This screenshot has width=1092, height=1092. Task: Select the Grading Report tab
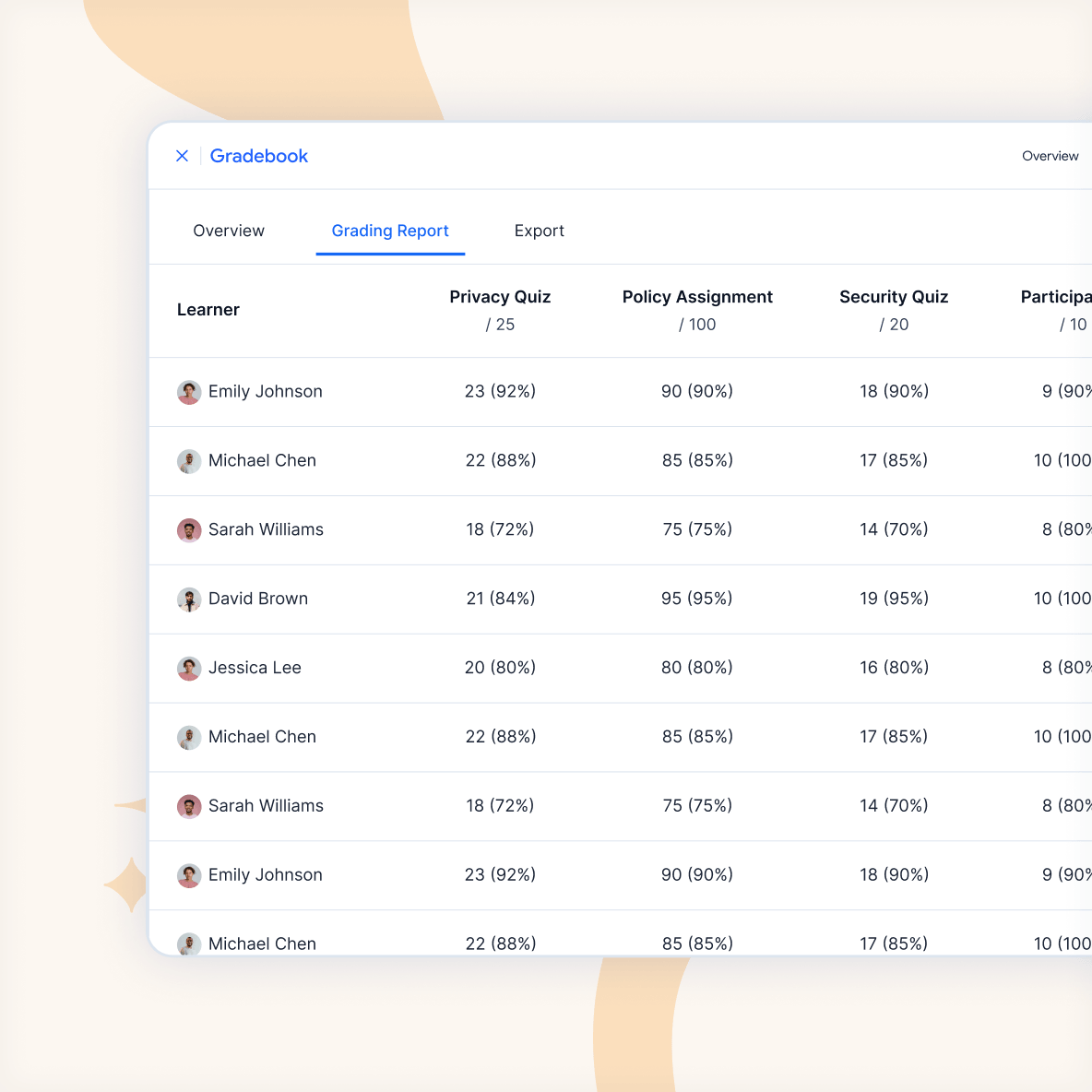pyautogui.click(x=390, y=231)
